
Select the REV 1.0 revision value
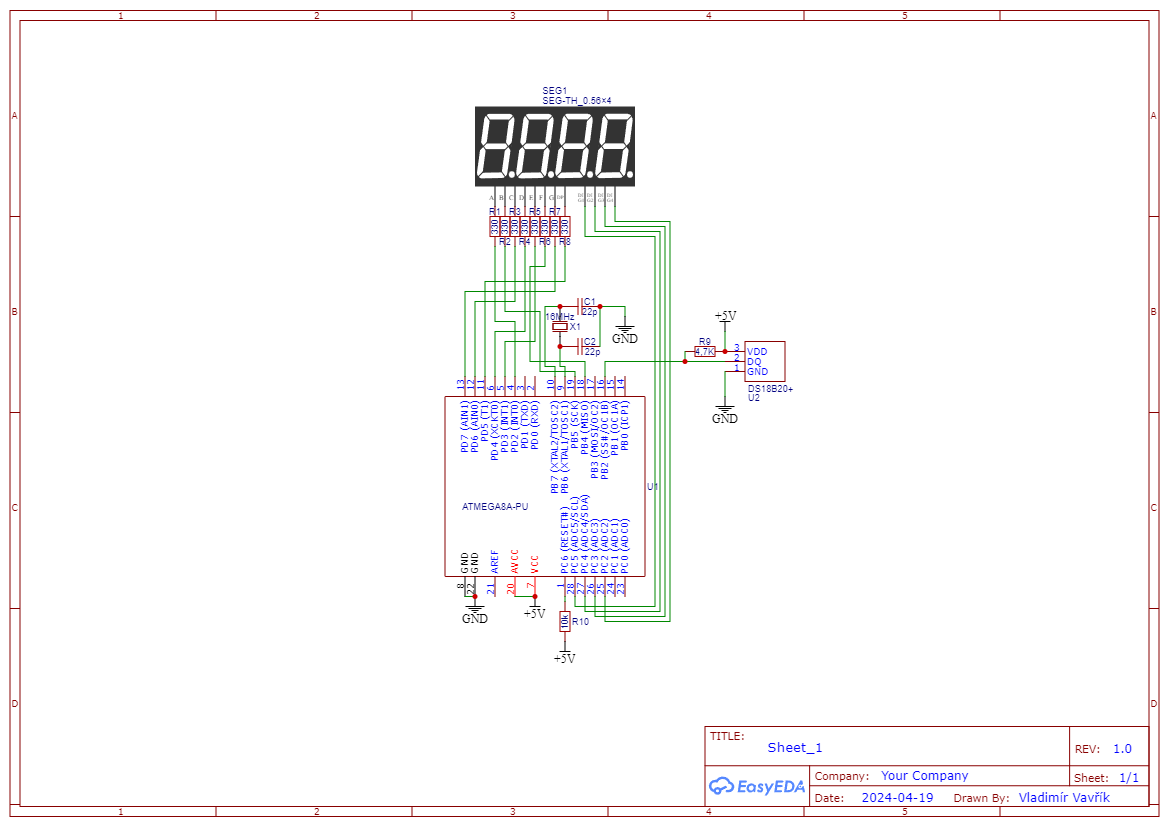tap(1122, 749)
